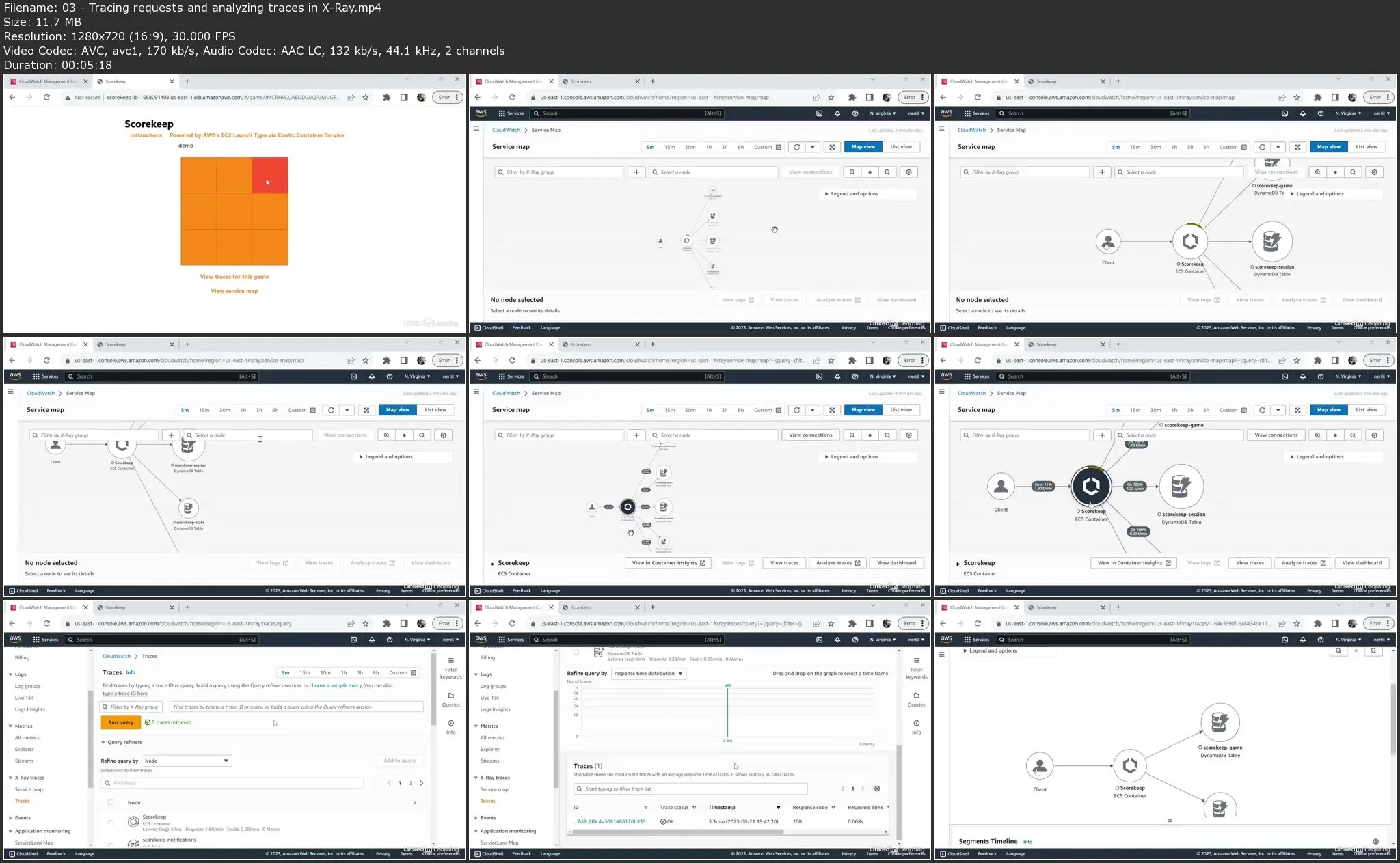Expand Events section in Traces query frame sidebar
This screenshot has height=863, width=1400.
(x=11, y=818)
